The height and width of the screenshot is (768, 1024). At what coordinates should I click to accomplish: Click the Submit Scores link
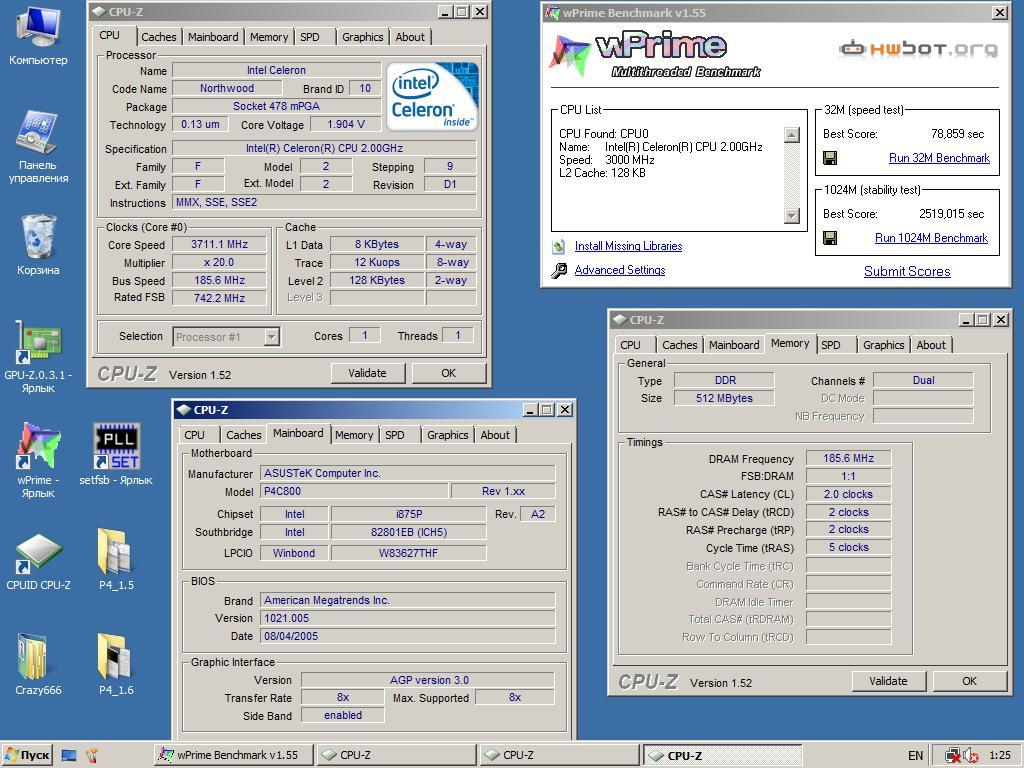[907, 272]
